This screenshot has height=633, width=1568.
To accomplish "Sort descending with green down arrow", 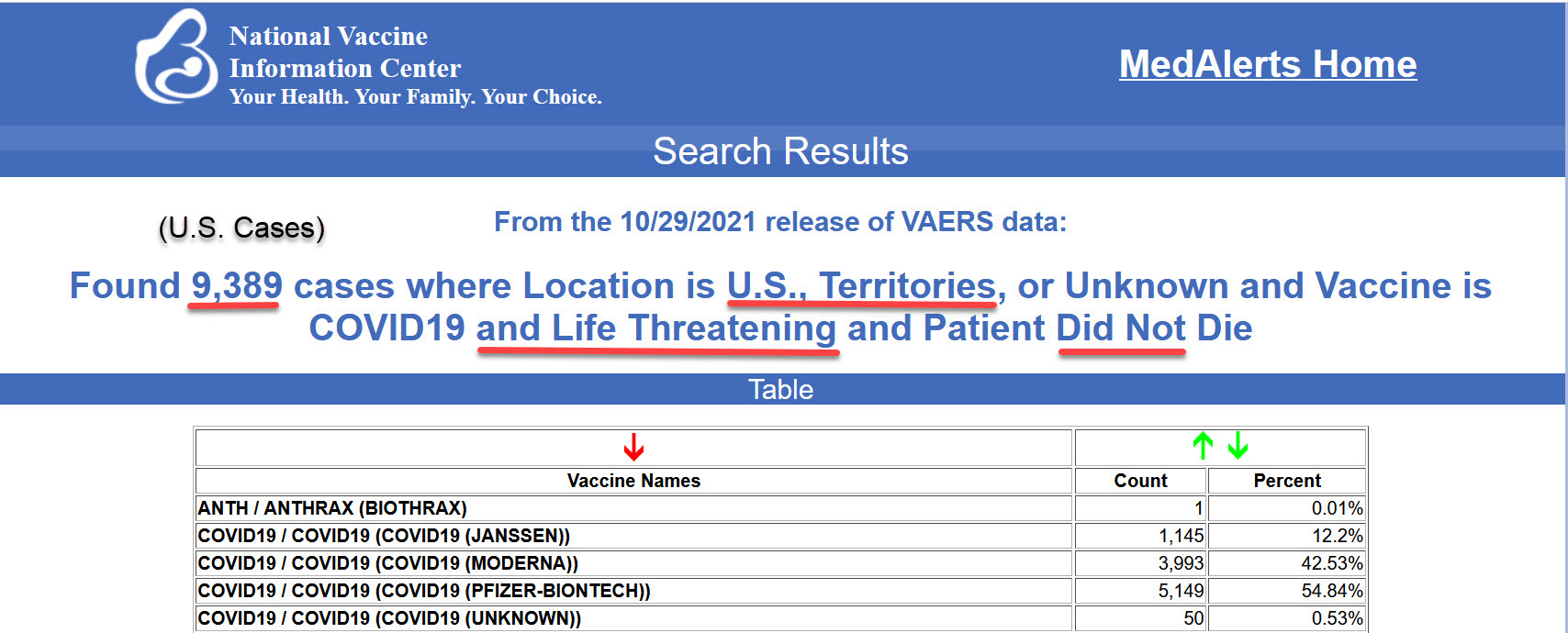I will click(x=1238, y=446).
